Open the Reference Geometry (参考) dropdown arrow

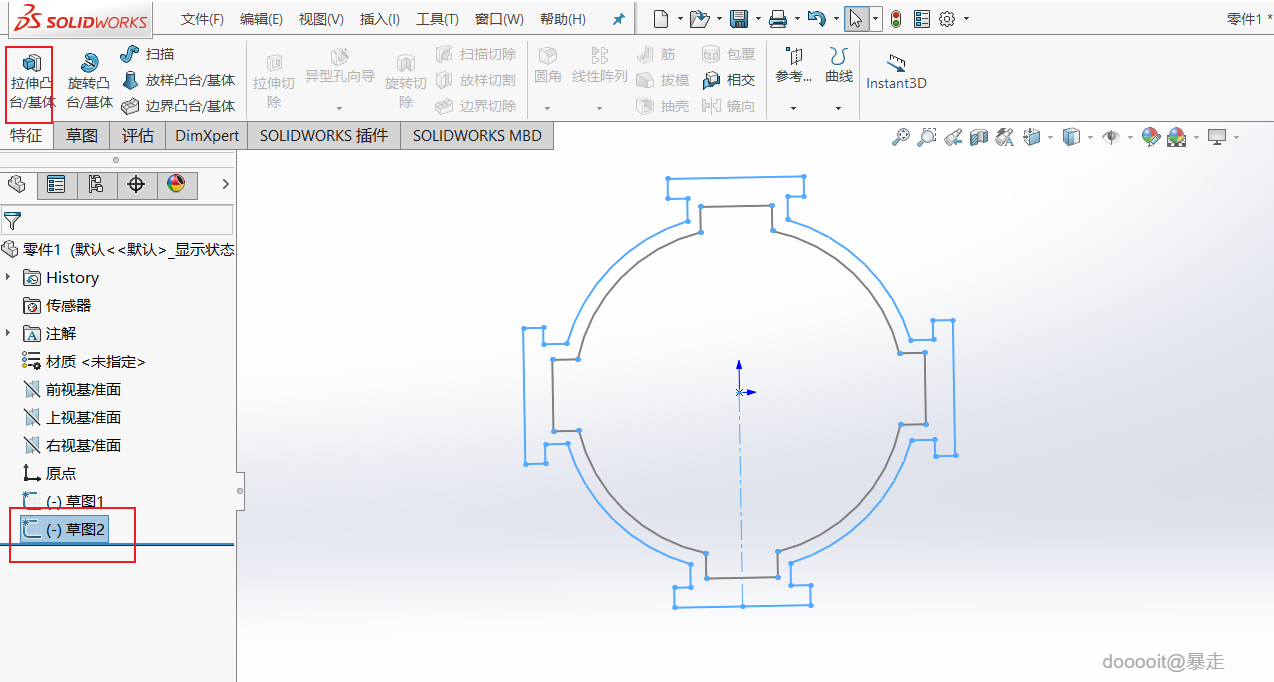793,108
